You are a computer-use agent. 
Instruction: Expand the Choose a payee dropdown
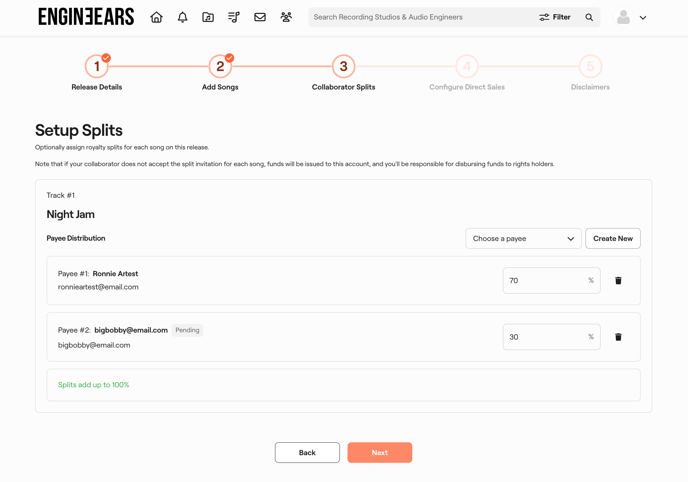point(523,239)
